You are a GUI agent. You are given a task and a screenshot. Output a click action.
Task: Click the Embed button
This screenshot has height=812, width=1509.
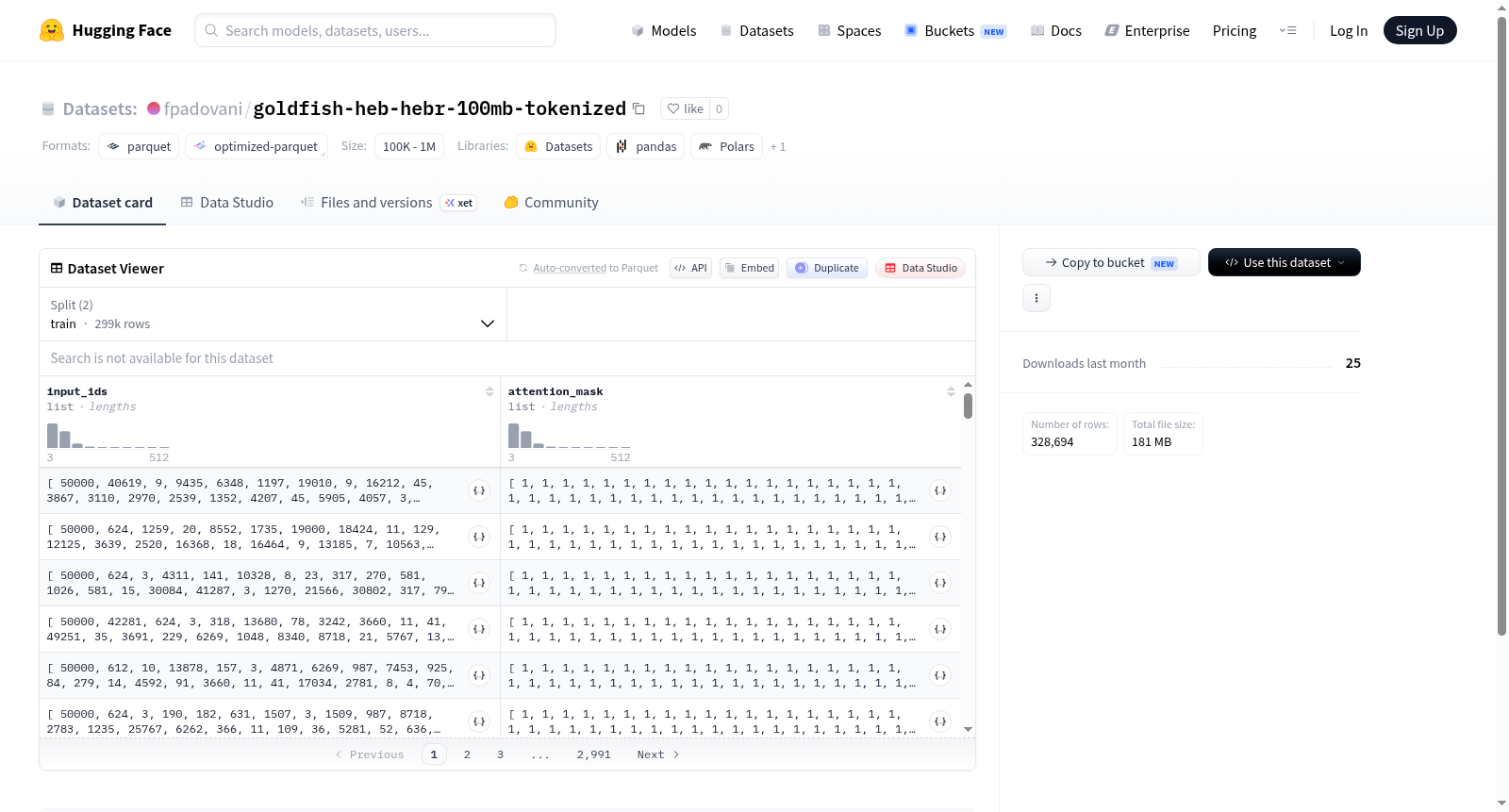[749, 268]
